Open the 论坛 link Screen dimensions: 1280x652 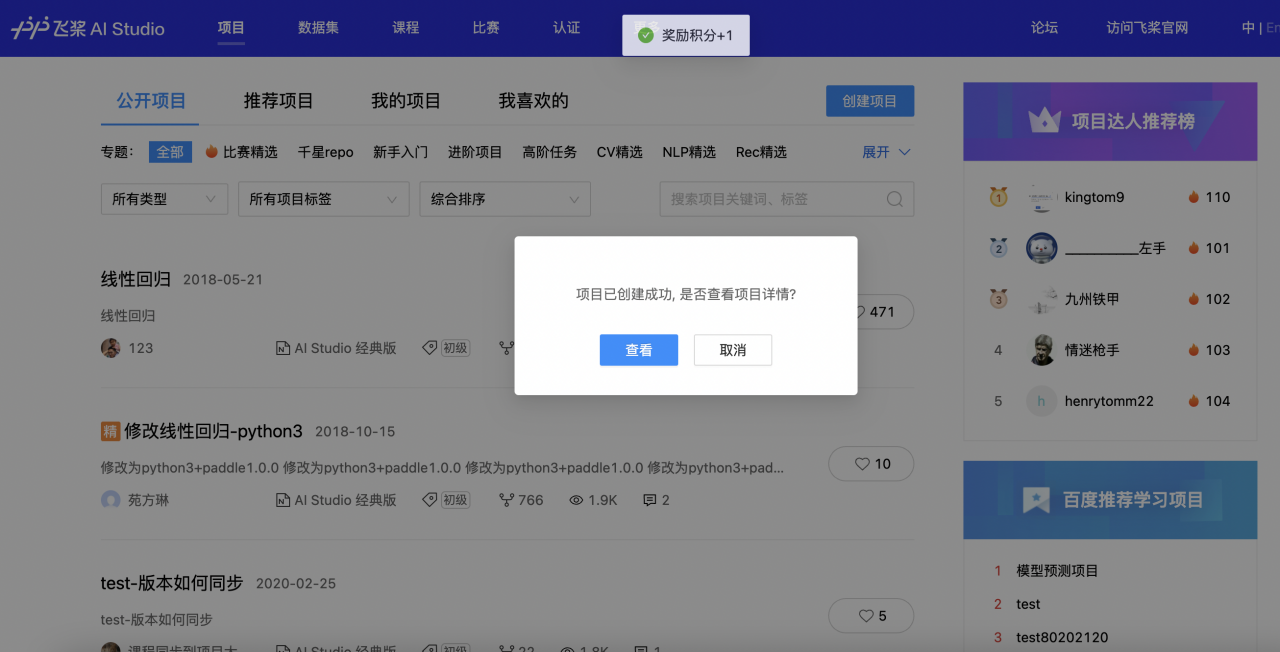pos(1044,28)
